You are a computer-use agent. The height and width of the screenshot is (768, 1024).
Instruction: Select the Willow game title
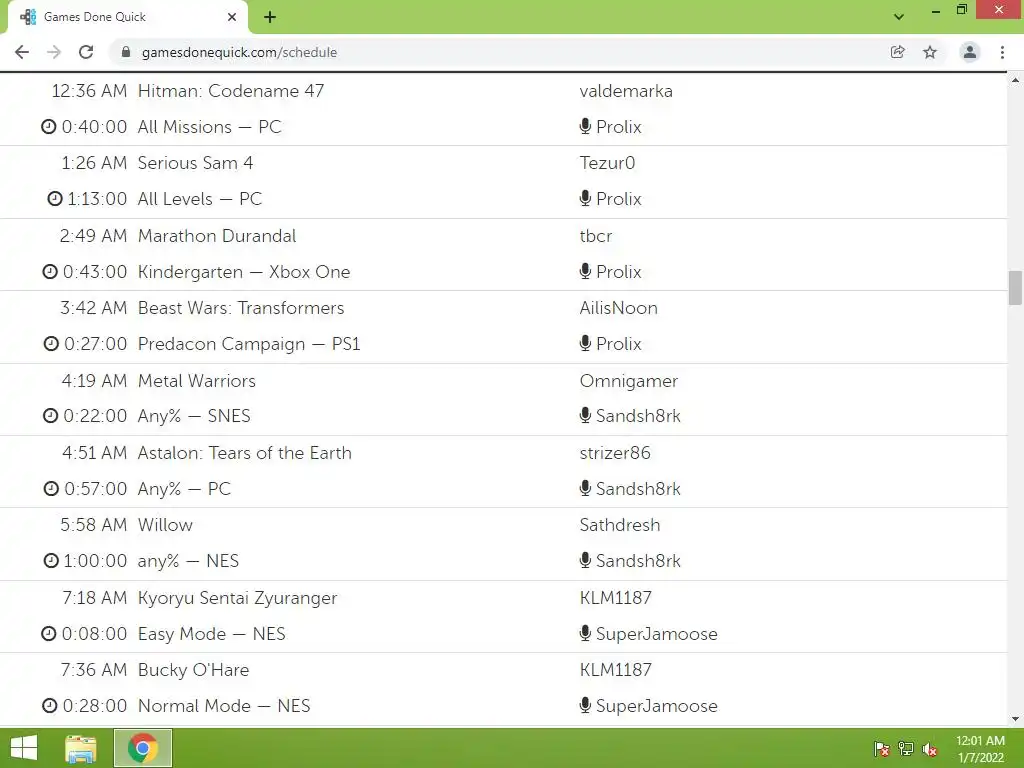pos(165,525)
